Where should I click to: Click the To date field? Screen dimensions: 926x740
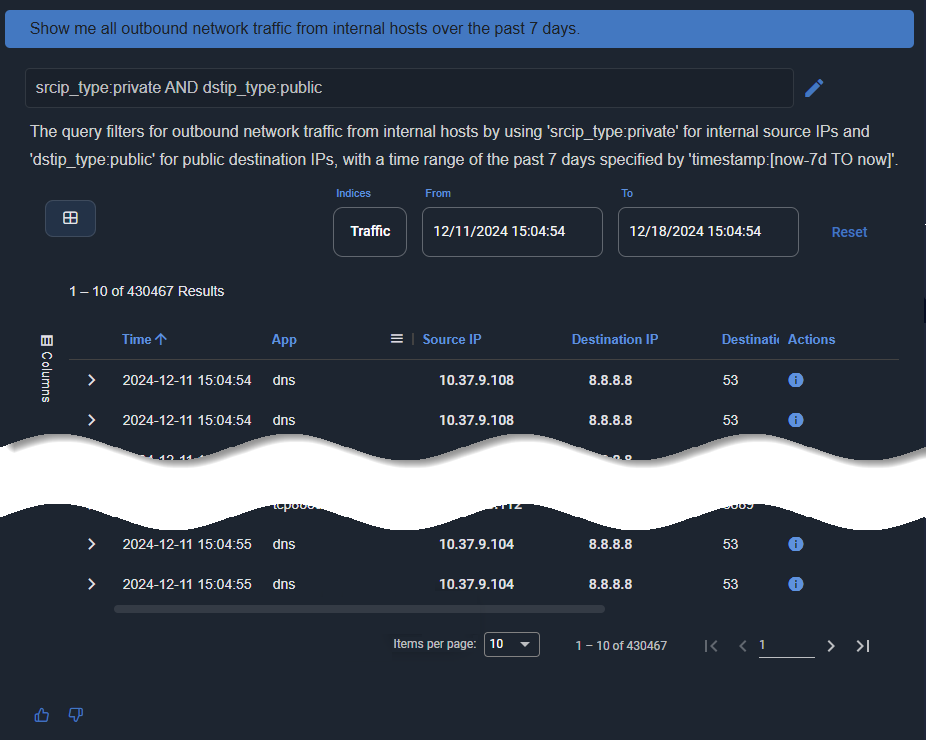point(708,232)
